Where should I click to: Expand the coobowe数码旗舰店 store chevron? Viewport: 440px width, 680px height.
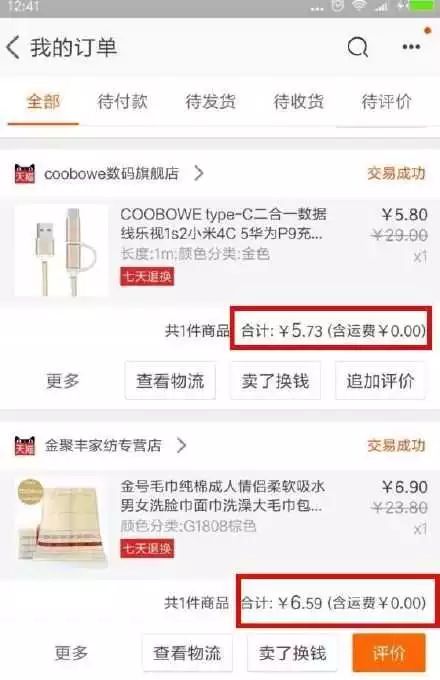pyautogui.click(x=199, y=173)
